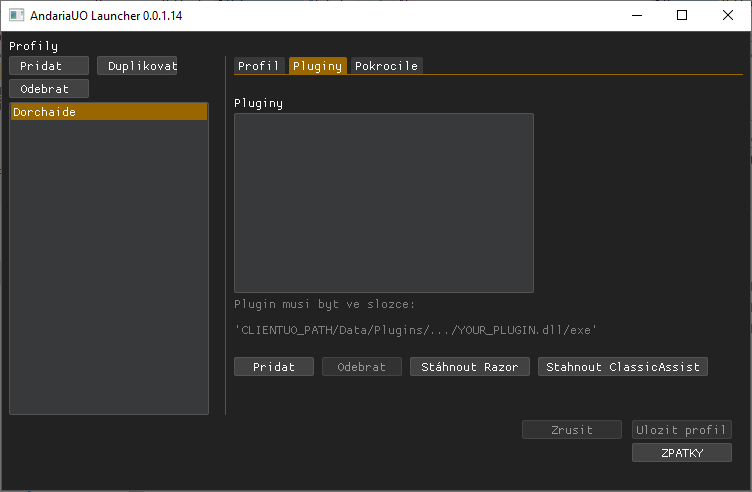Save using the Ulozit profil button
This screenshot has width=752, height=492.
pos(682,430)
